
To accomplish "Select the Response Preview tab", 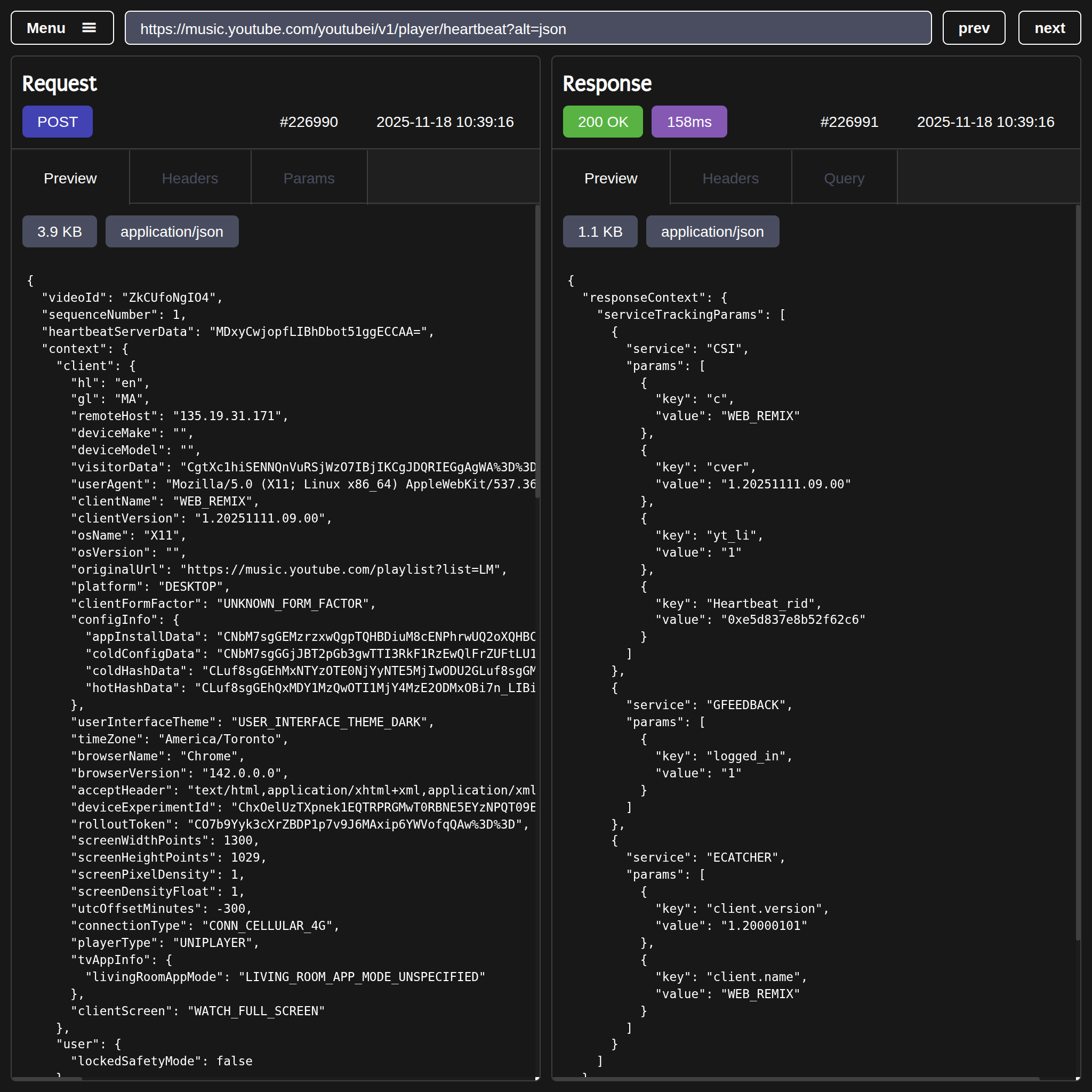I will pyautogui.click(x=611, y=179).
